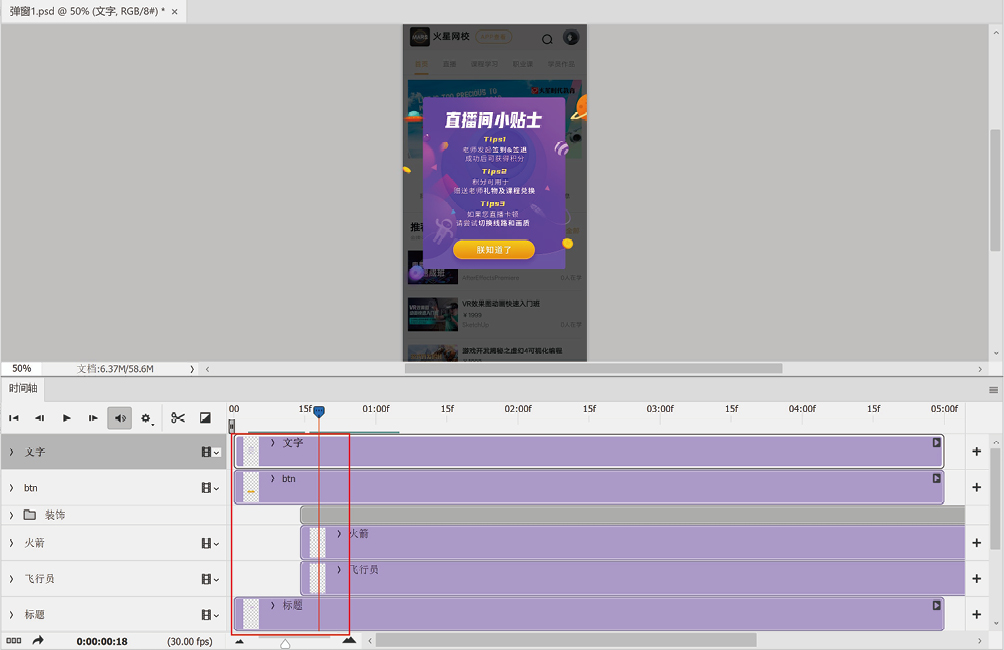Expand the btn clip properties in timeline

273,478
